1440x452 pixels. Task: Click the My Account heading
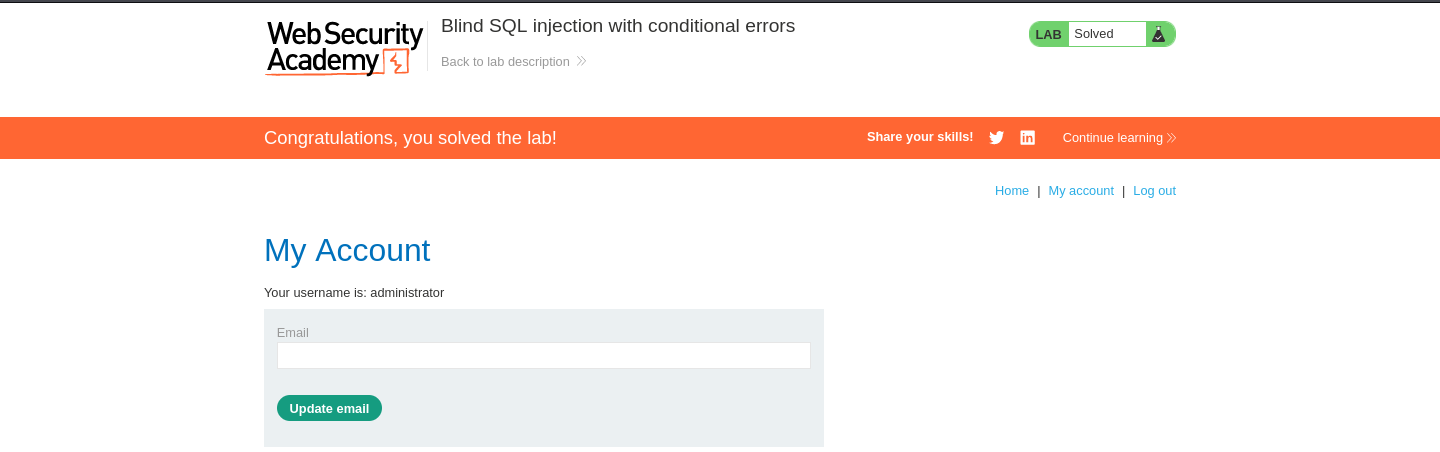347,250
